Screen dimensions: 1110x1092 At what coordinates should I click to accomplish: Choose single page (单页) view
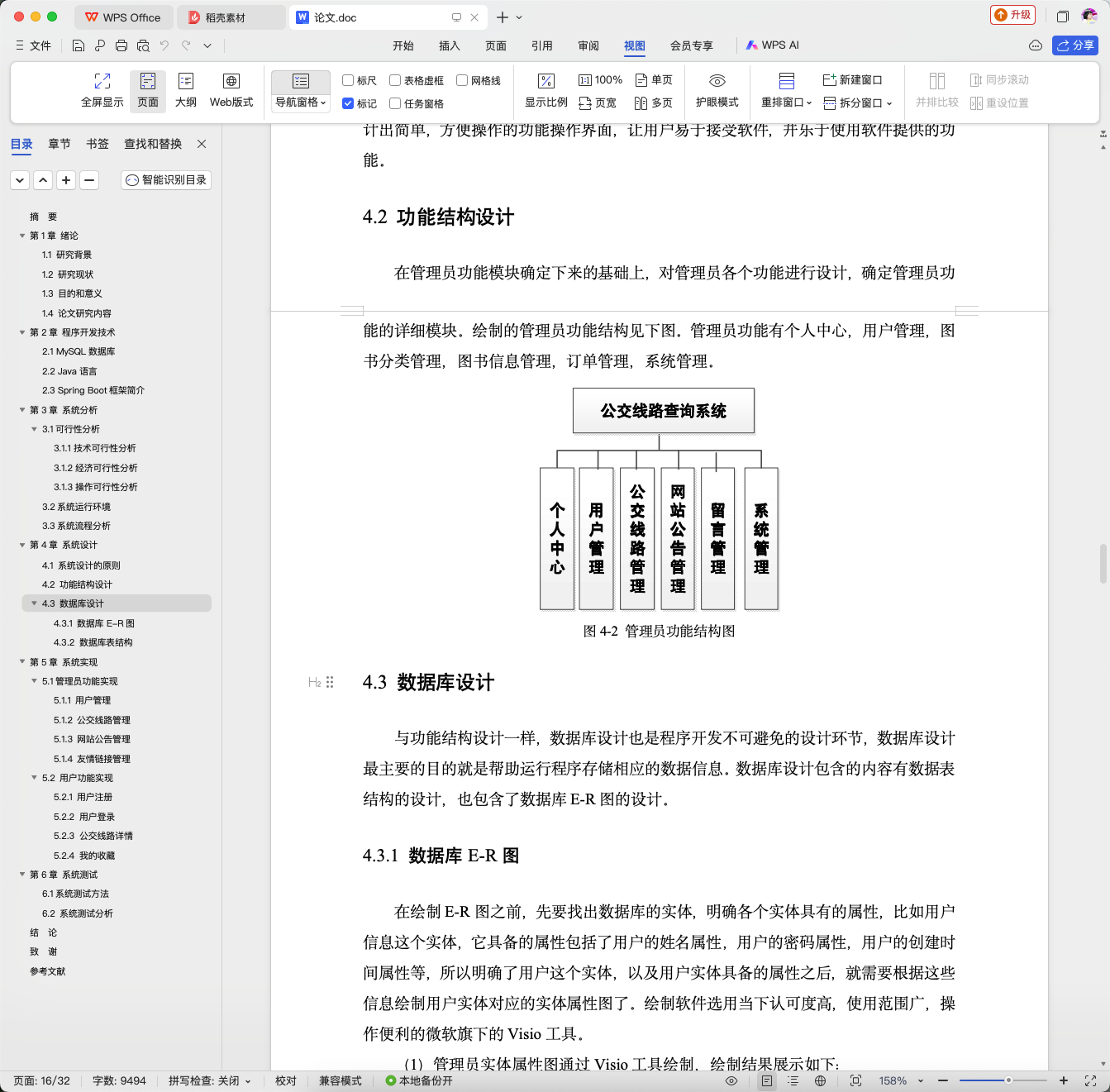coord(654,80)
